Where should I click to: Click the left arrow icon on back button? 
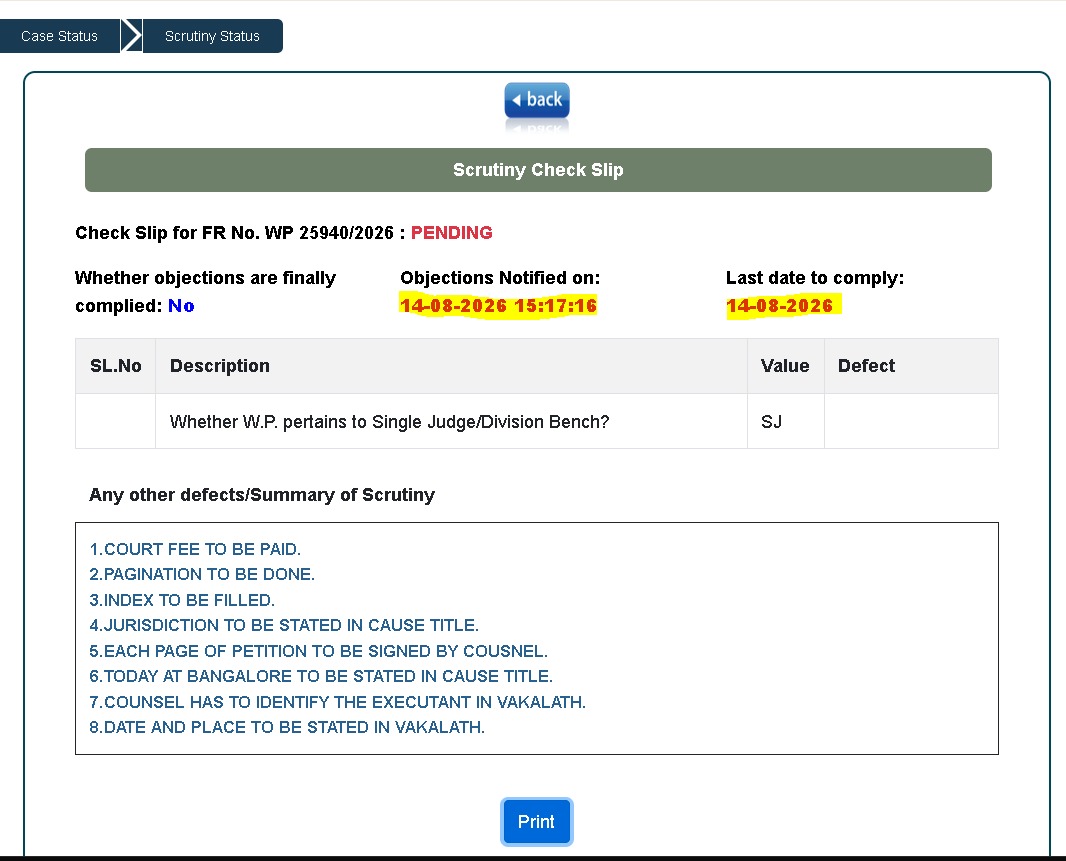(517, 100)
